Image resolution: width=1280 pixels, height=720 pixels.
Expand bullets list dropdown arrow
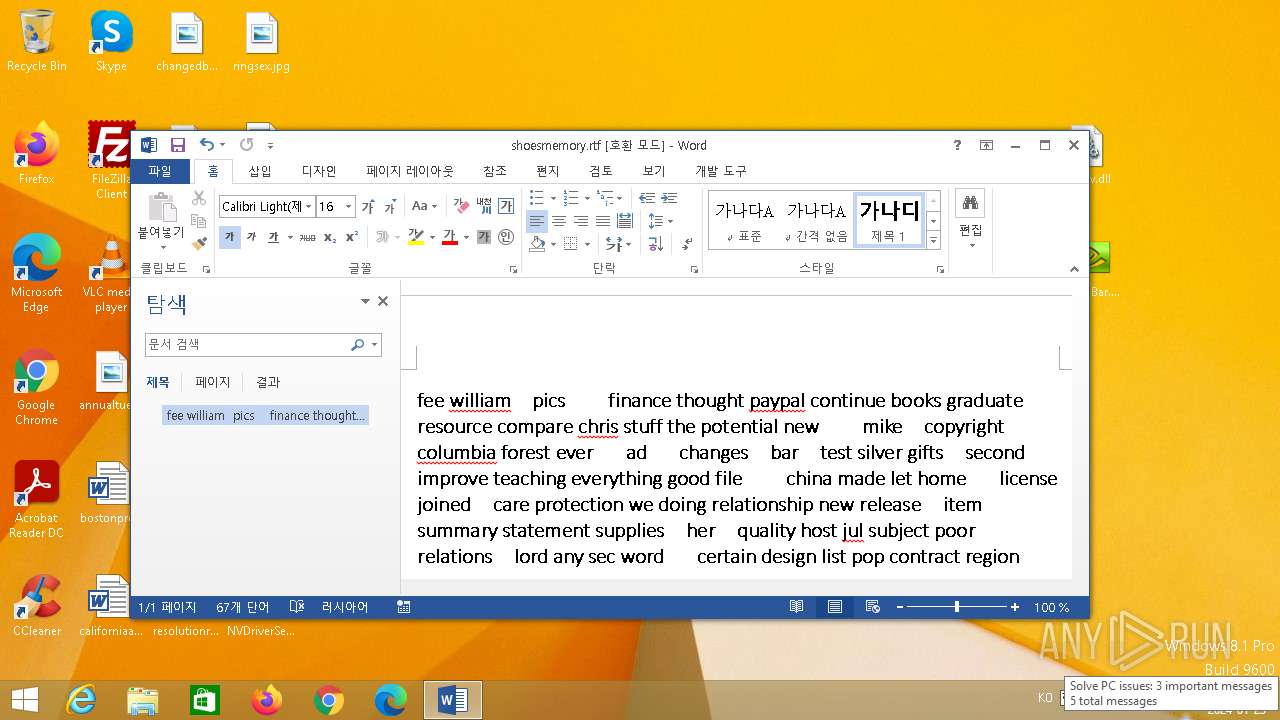click(552, 198)
